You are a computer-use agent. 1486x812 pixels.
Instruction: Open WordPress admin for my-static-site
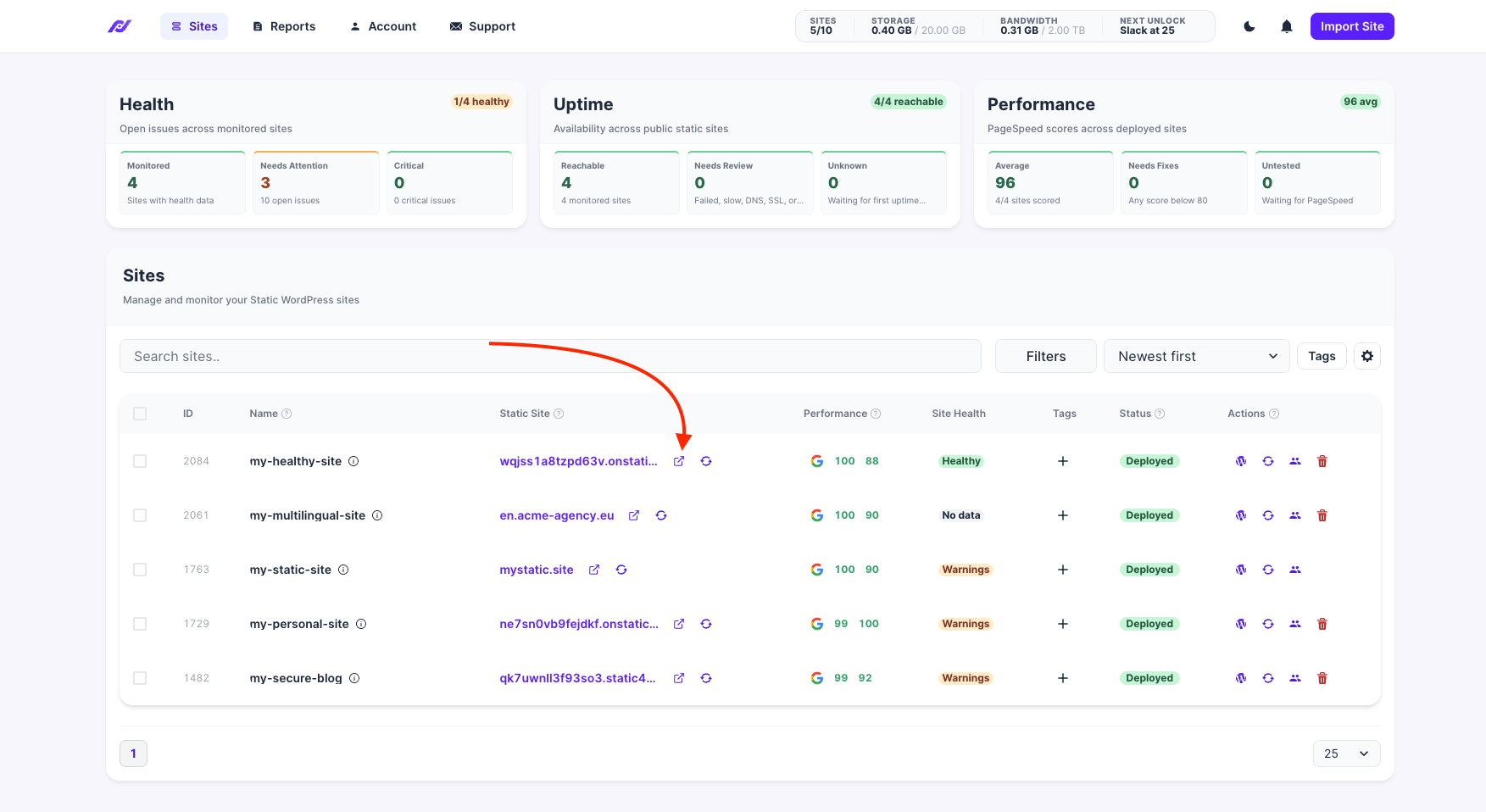(x=1241, y=570)
